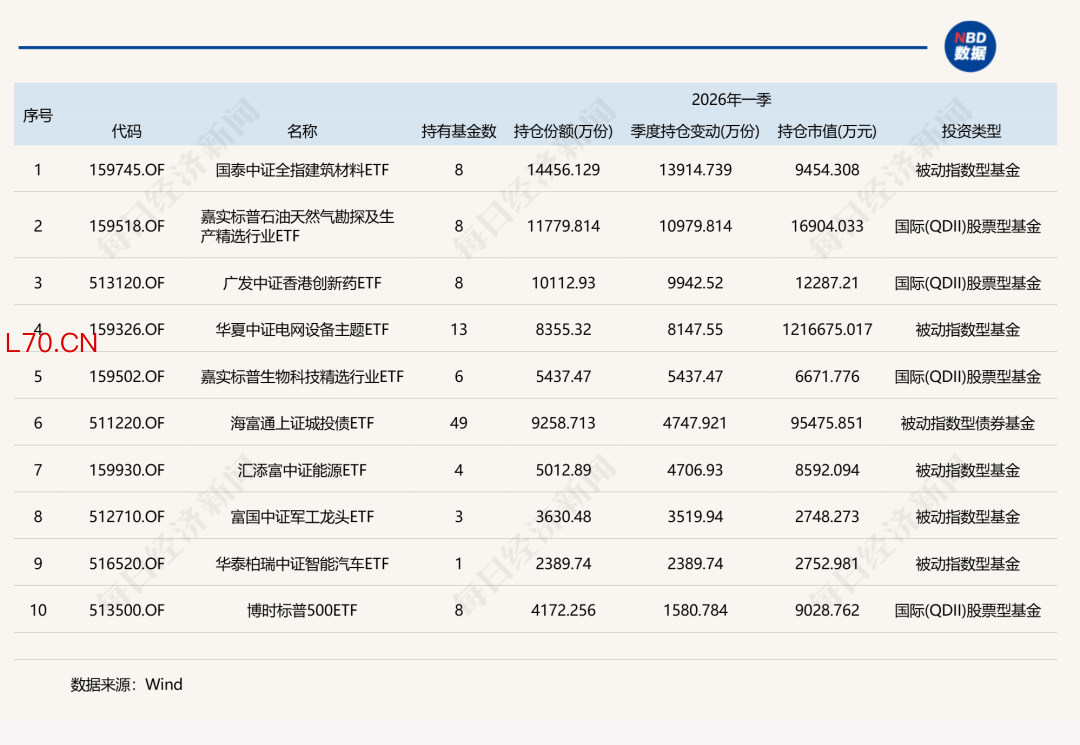Click the 持仓市值(万元) column header

[826, 131]
